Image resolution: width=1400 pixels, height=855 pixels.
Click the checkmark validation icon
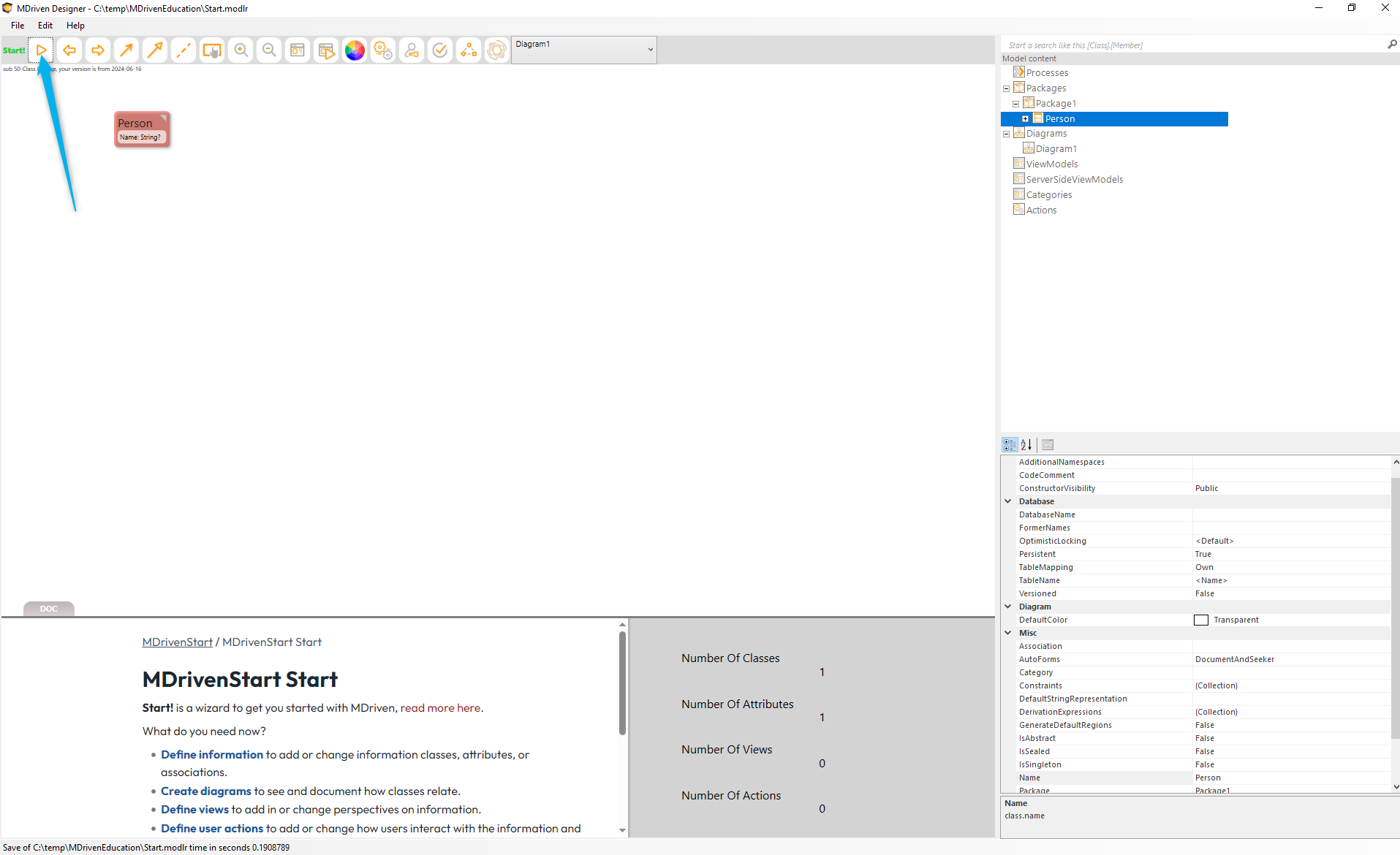(440, 50)
